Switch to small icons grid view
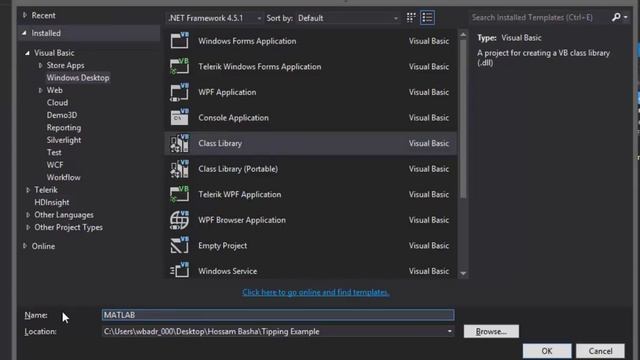This screenshot has height=360, width=640. pyautogui.click(x=411, y=18)
